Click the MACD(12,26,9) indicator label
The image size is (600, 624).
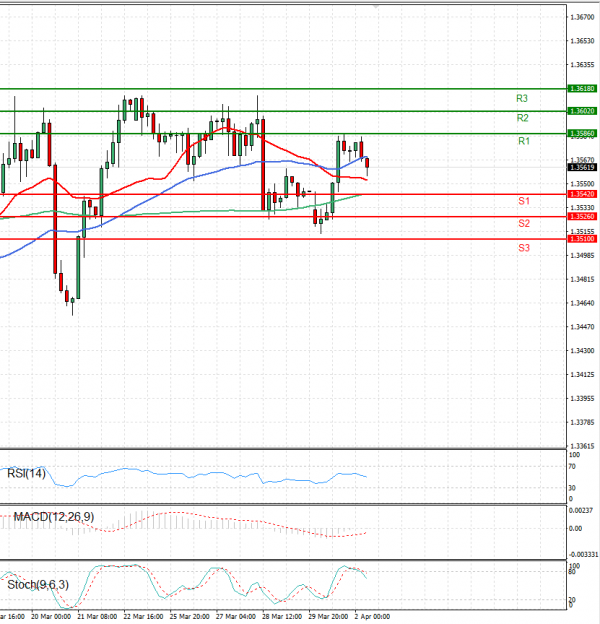[x=54, y=517]
